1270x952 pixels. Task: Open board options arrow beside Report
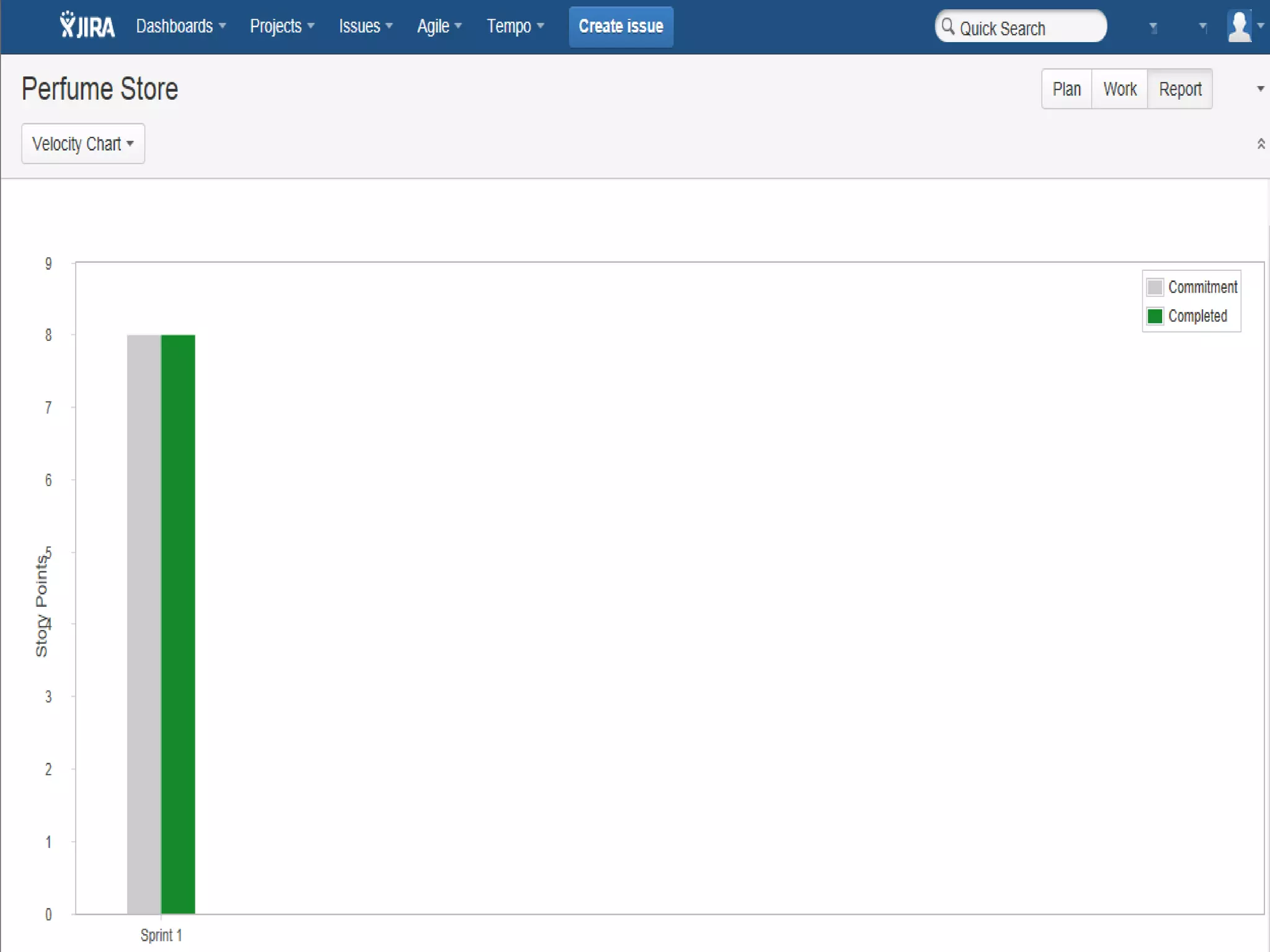pos(1260,89)
